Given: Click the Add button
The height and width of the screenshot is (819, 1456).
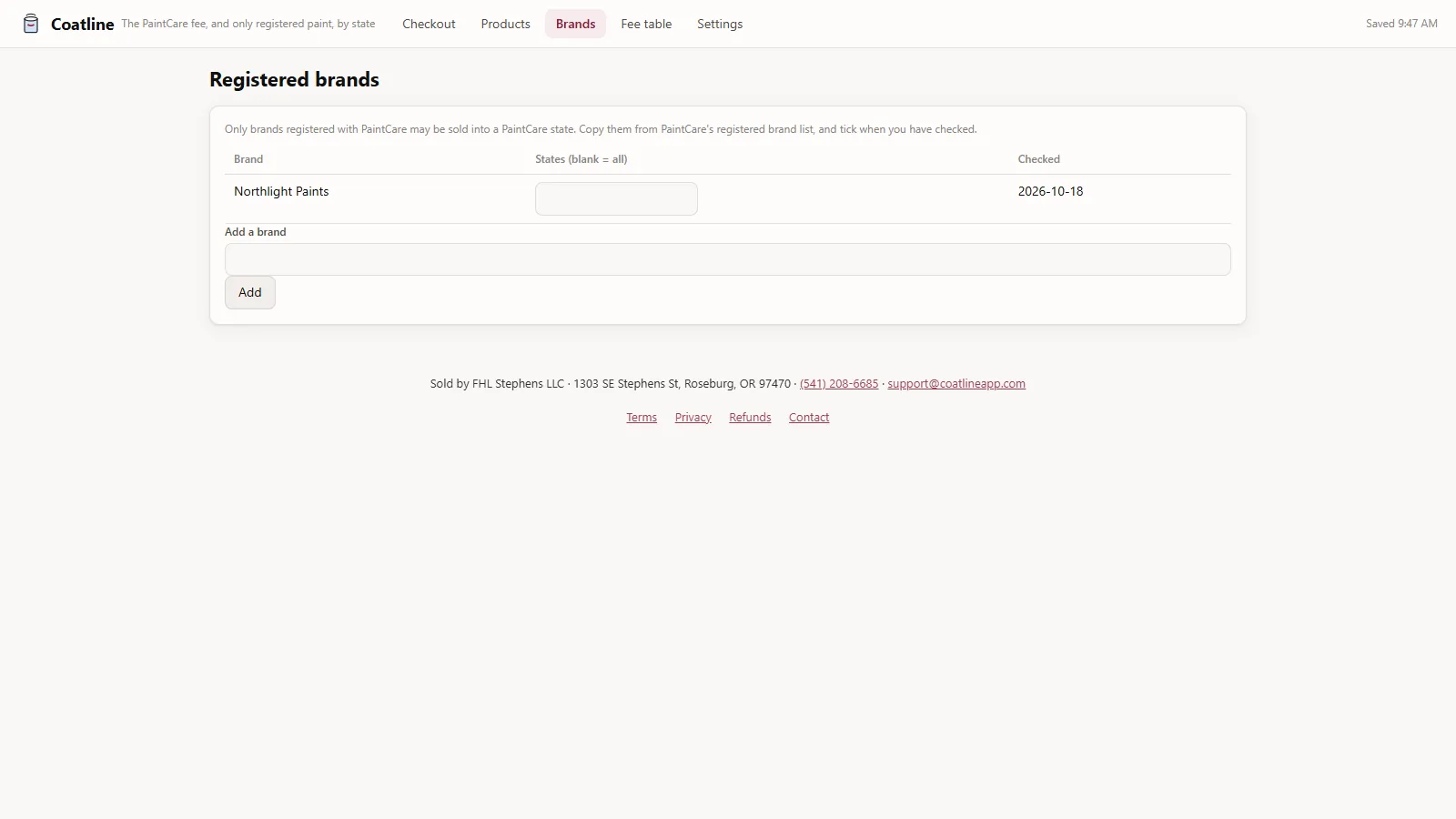Looking at the screenshot, I should (250, 292).
